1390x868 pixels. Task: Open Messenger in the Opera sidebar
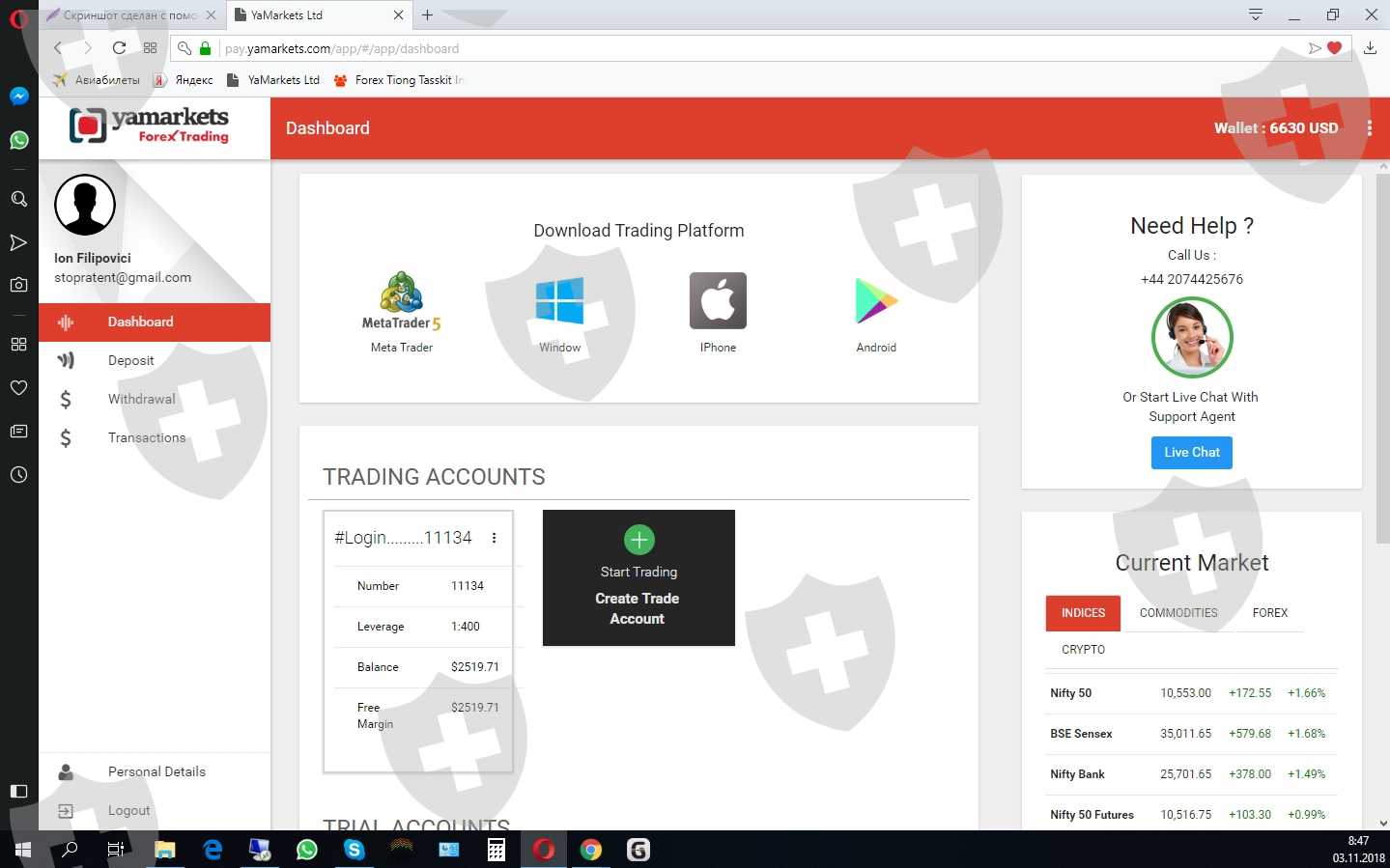18,97
